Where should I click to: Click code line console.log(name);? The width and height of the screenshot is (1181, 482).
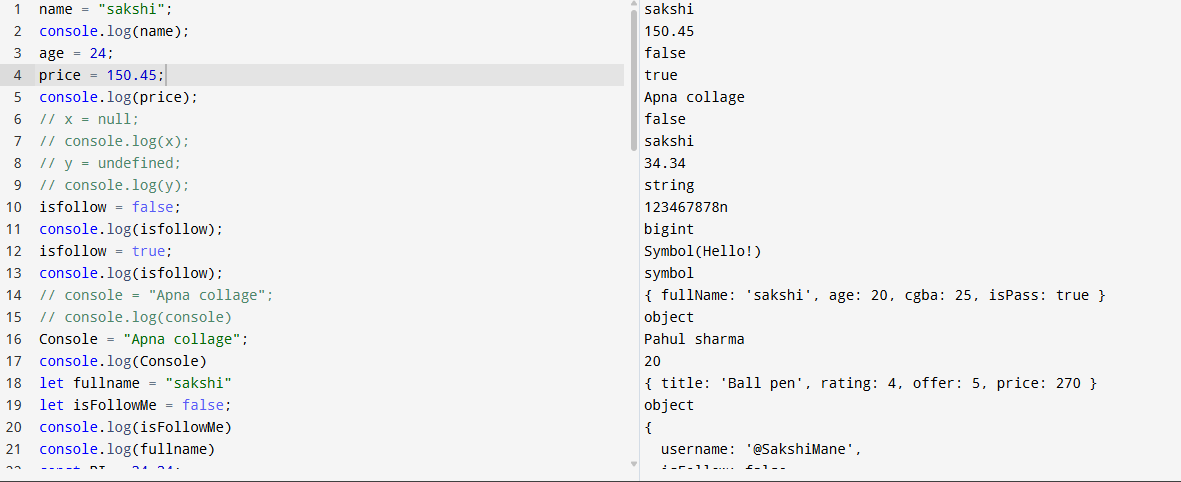(114, 32)
